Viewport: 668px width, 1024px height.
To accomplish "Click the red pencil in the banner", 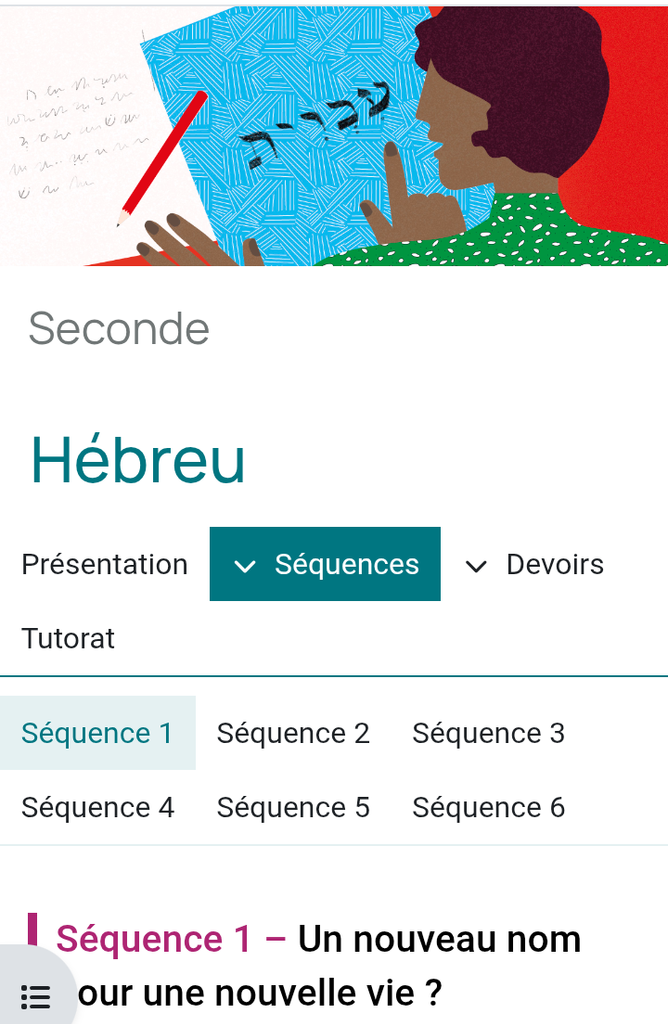I will click(163, 155).
